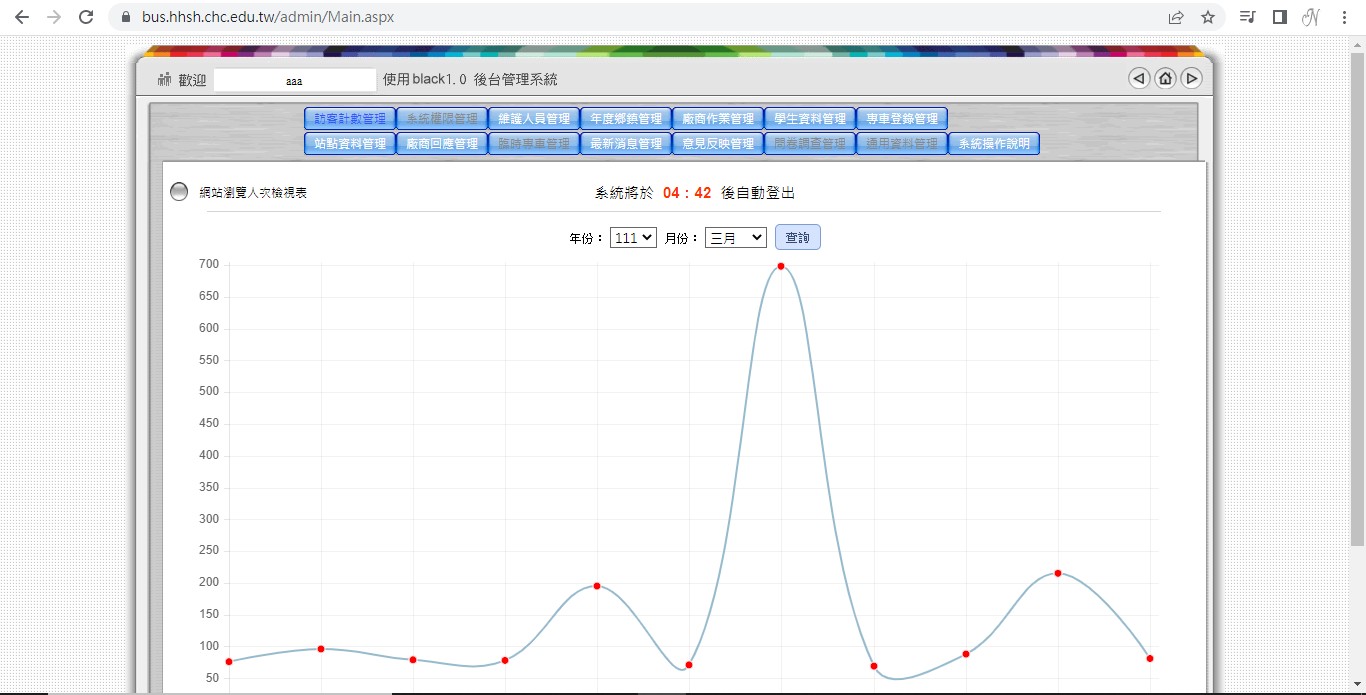
Task: Click the red 04 : 42 countdown timer
Action: 687,193
